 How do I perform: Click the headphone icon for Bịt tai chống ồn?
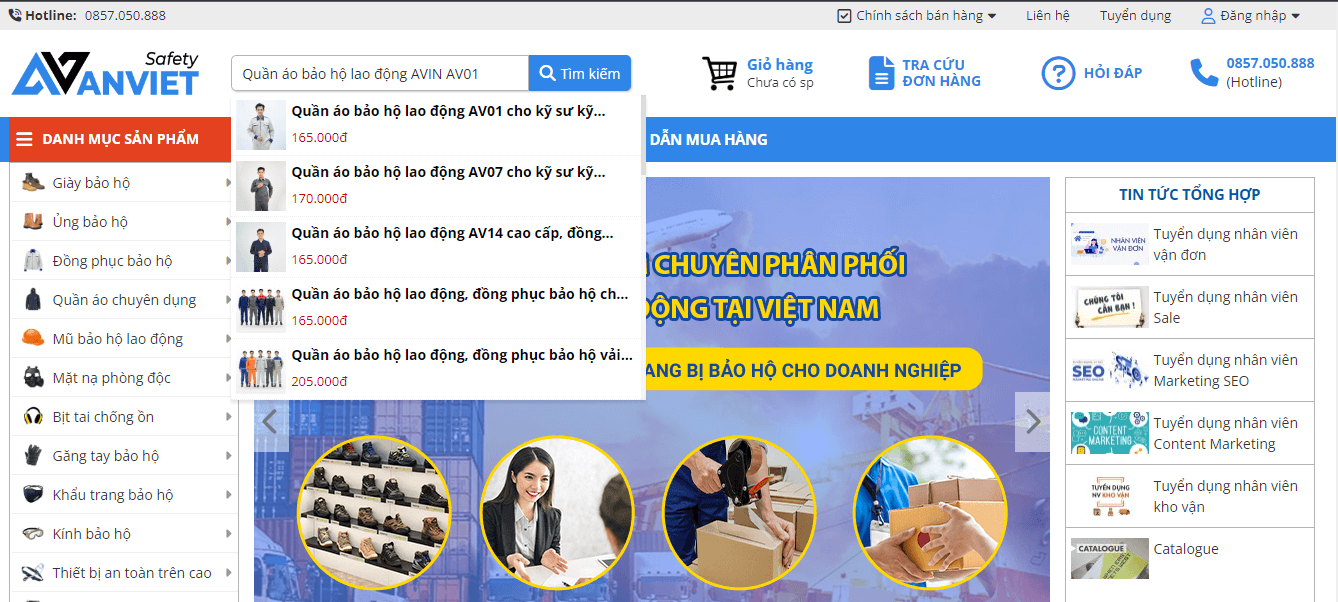(x=33, y=416)
